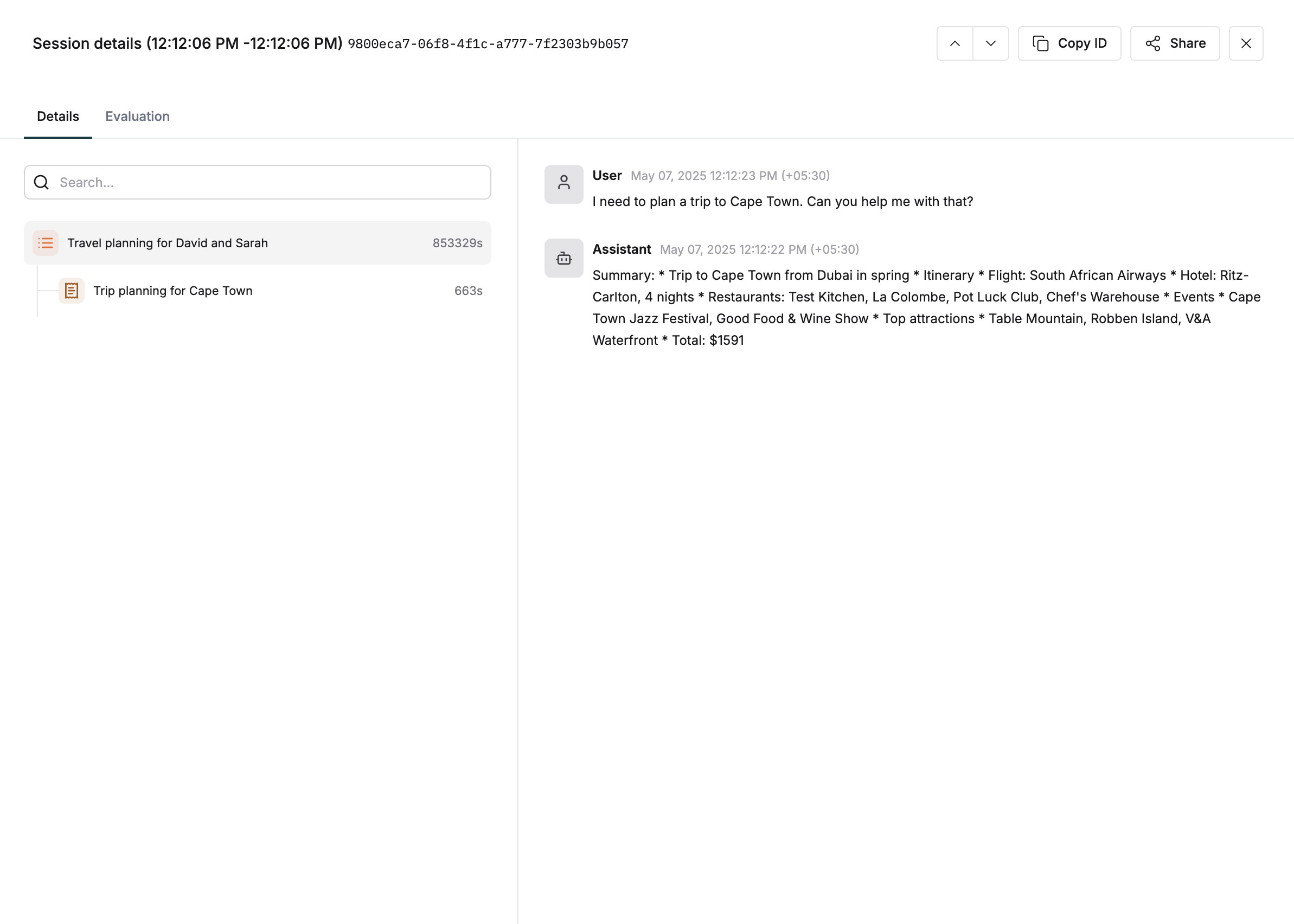Select the Details tab
This screenshot has height=924, width=1294.
[x=58, y=116]
